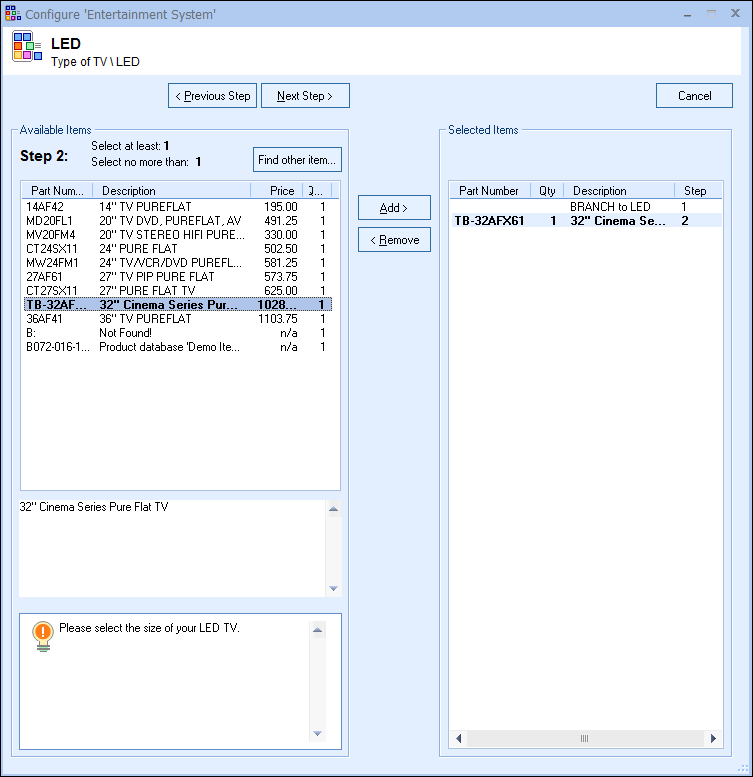Click the orange lightbulb hint icon
The height and width of the screenshot is (777, 753).
click(x=43, y=636)
